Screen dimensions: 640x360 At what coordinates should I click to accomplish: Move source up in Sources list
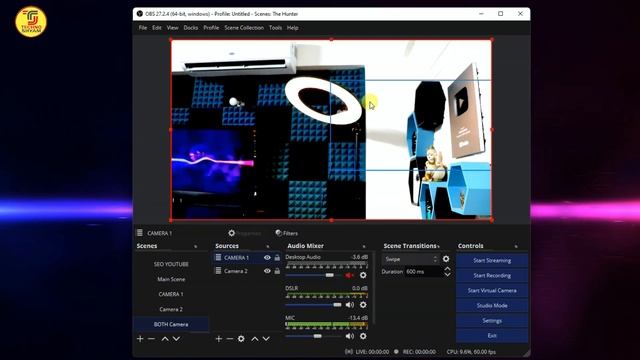click(255, 339)
